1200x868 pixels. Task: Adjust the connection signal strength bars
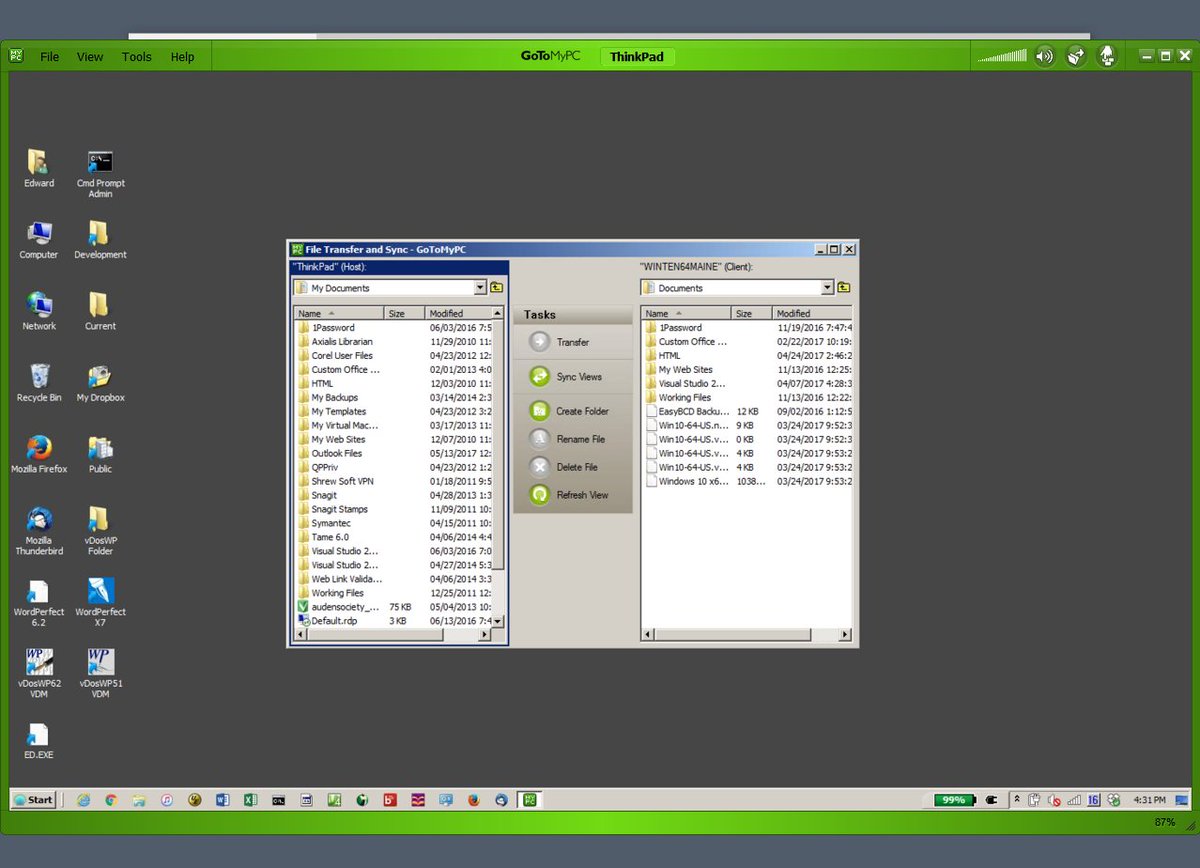pos(1002,56)
